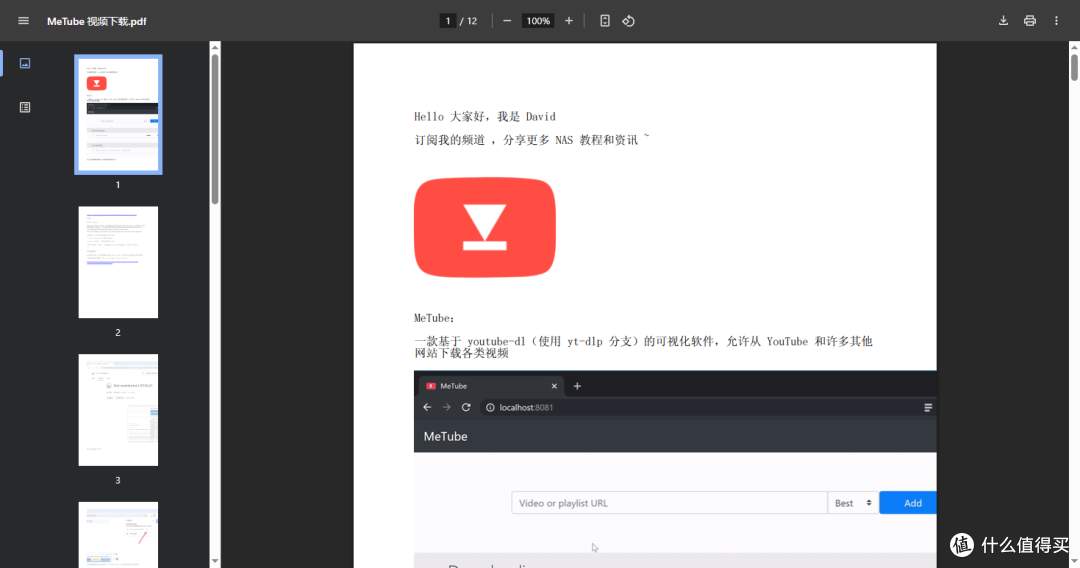This screenshot has width=1080, height=568.
Task: Click the '订阅我的频道' text line
Action: (x=532, y=140)
